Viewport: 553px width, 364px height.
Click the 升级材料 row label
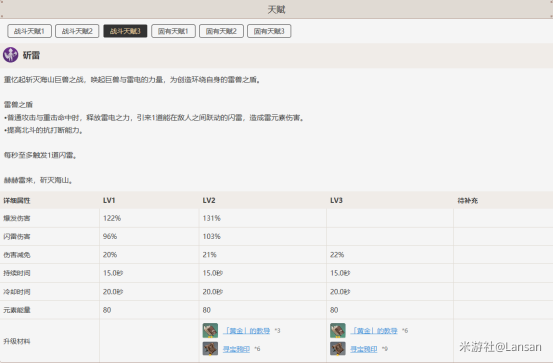pos(17,341)
